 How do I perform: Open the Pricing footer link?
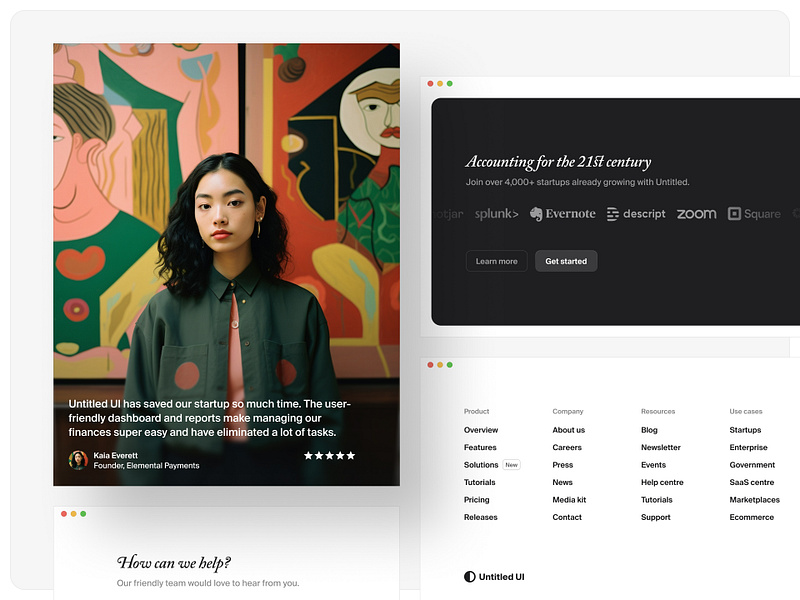tap(476, 499)
